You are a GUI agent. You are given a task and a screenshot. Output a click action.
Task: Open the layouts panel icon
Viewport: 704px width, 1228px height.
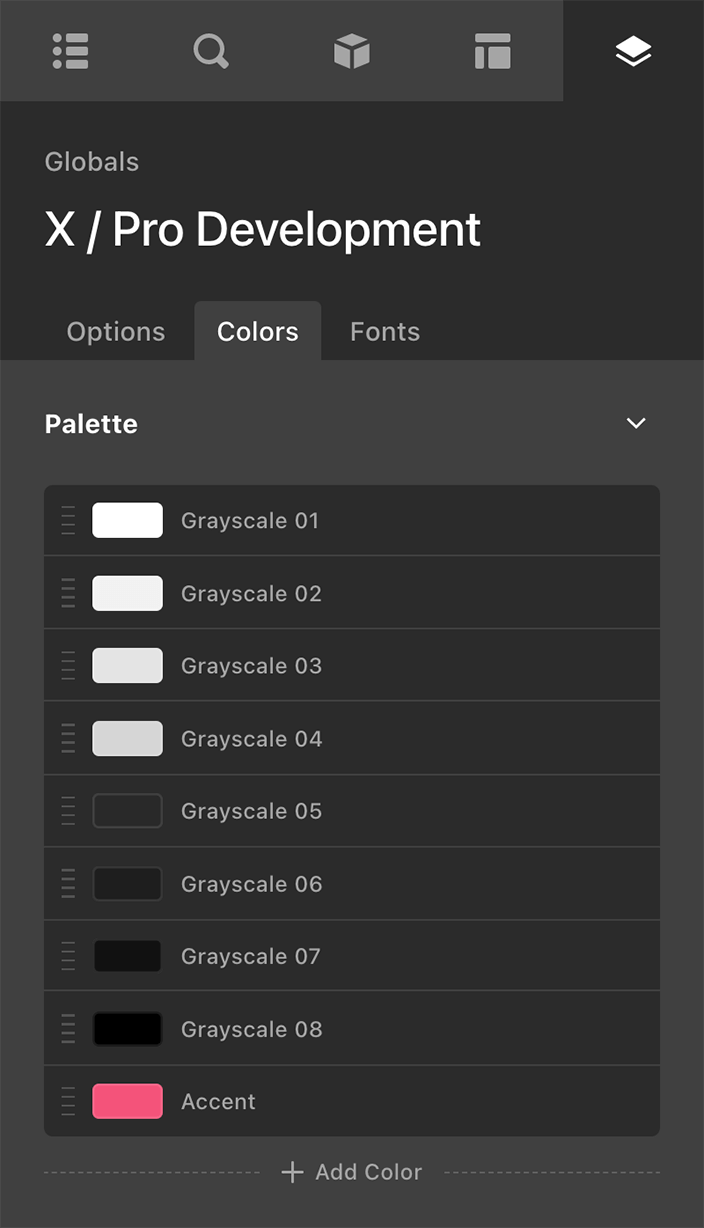[x=492, y=51]
